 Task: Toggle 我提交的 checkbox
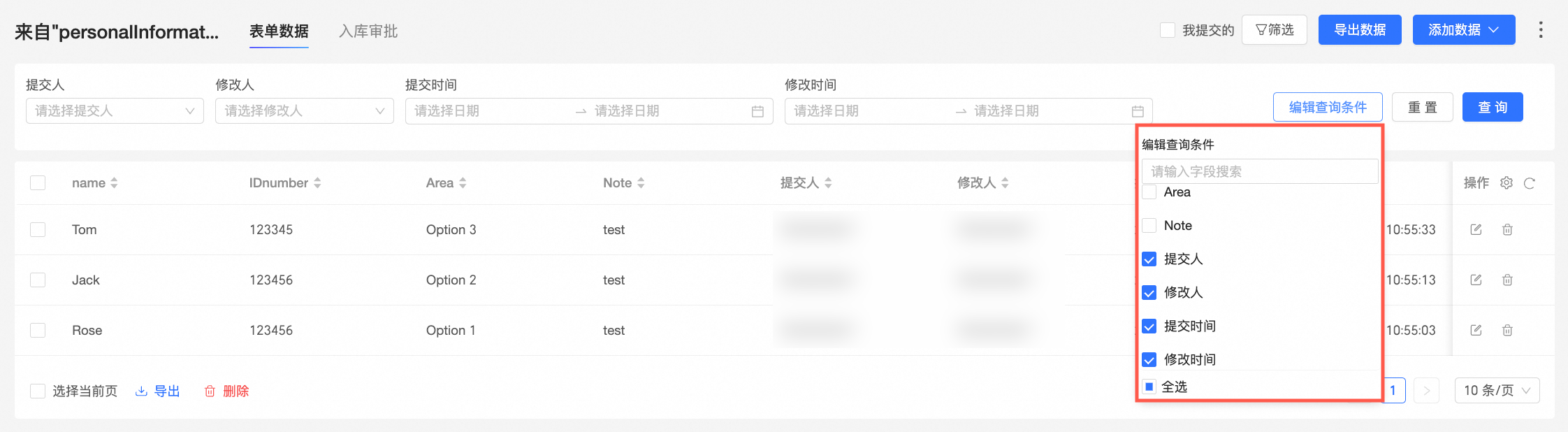click(x=1168, y=30)
